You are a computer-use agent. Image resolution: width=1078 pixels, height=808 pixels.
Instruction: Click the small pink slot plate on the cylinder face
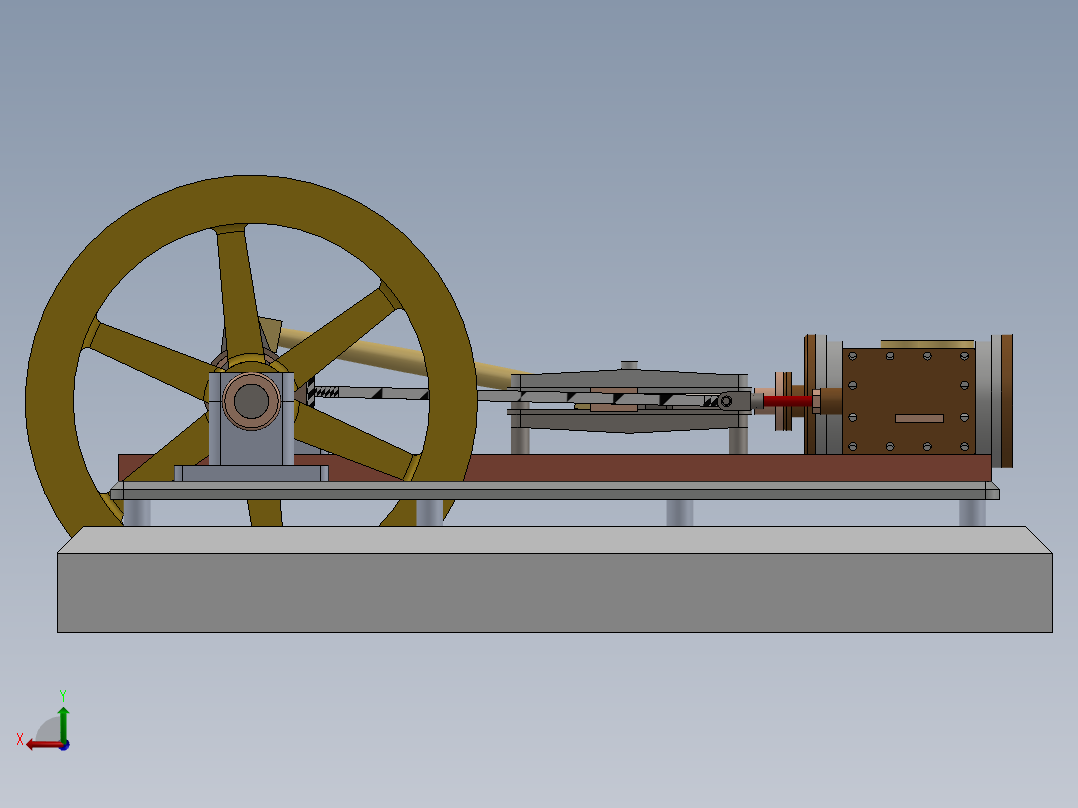click(919, 418)
